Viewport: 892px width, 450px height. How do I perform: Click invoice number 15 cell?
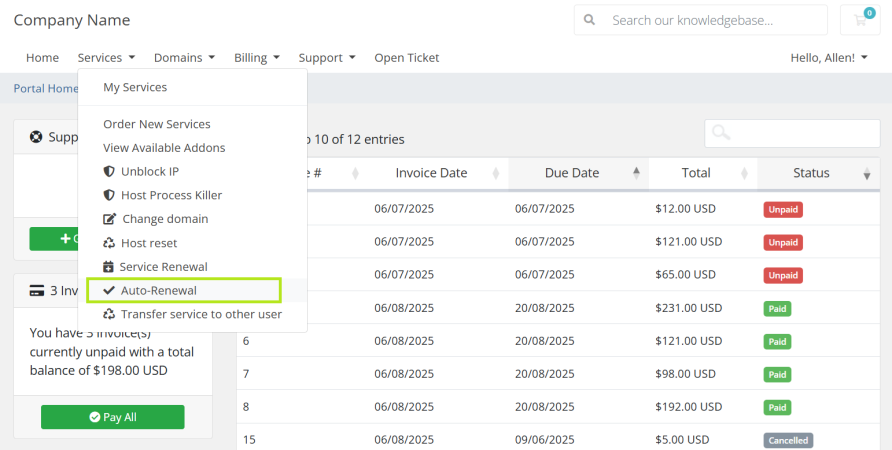click(249, 440)
